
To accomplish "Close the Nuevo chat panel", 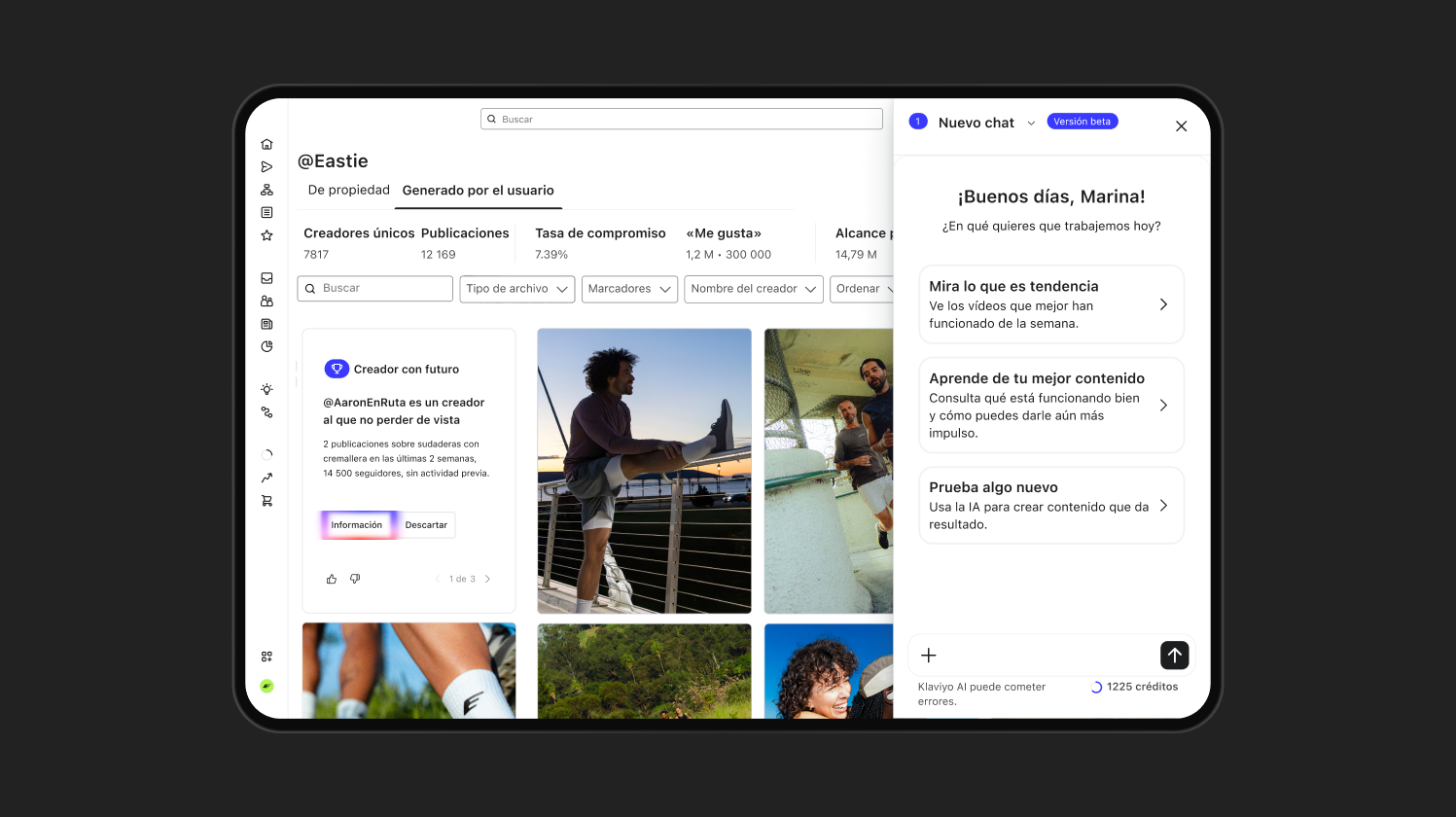I will coord(1181,126).
